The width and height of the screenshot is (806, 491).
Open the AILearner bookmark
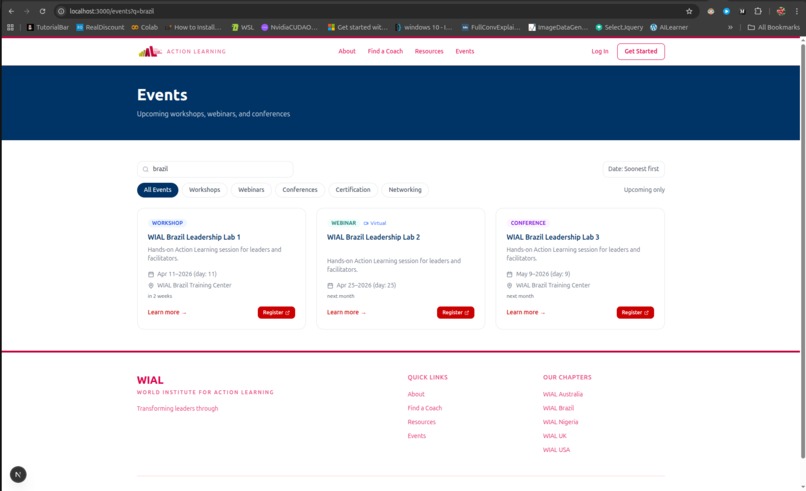(x=669, y=27)
